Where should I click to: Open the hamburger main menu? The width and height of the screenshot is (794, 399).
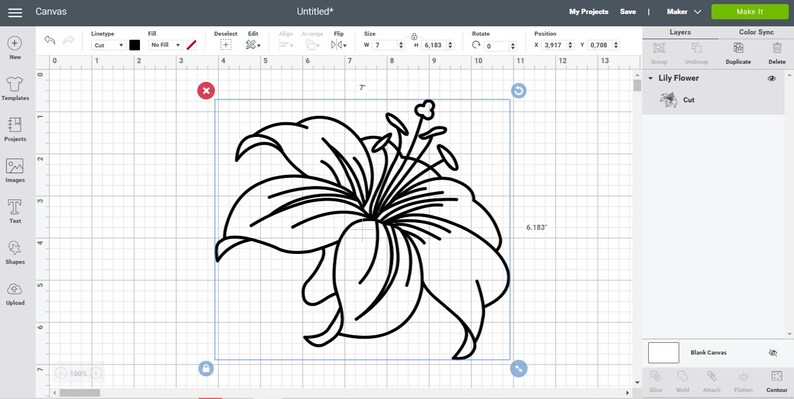pos(15,12)
